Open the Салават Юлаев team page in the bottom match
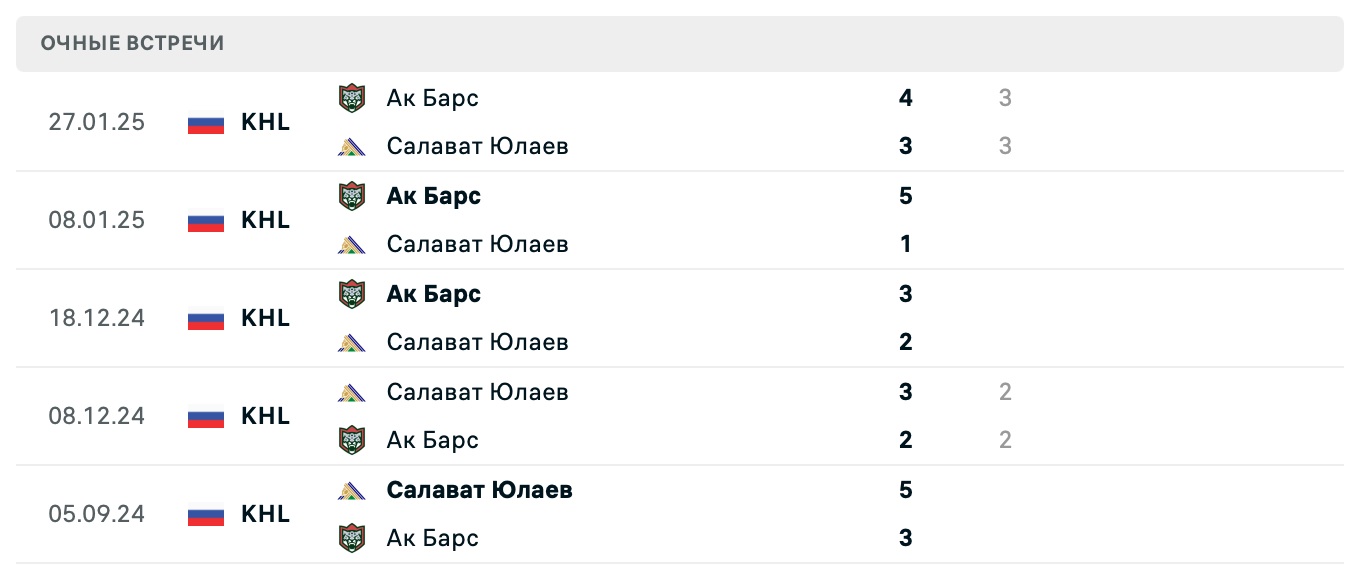 478,489
